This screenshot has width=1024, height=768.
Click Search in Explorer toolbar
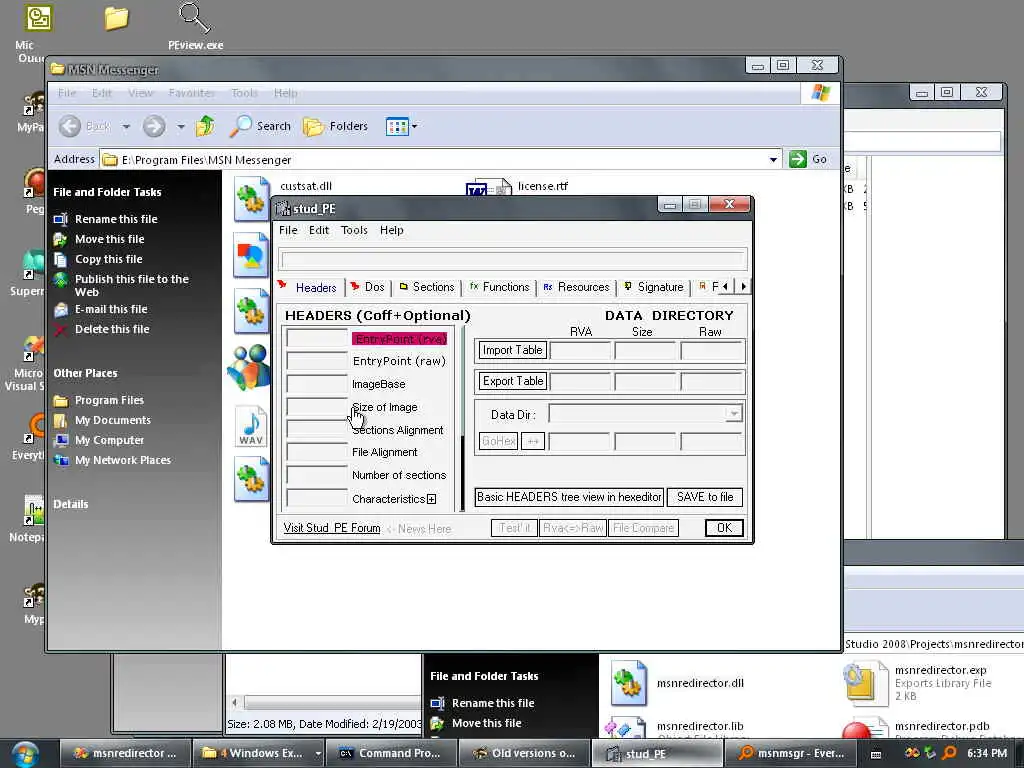(260, 126)
